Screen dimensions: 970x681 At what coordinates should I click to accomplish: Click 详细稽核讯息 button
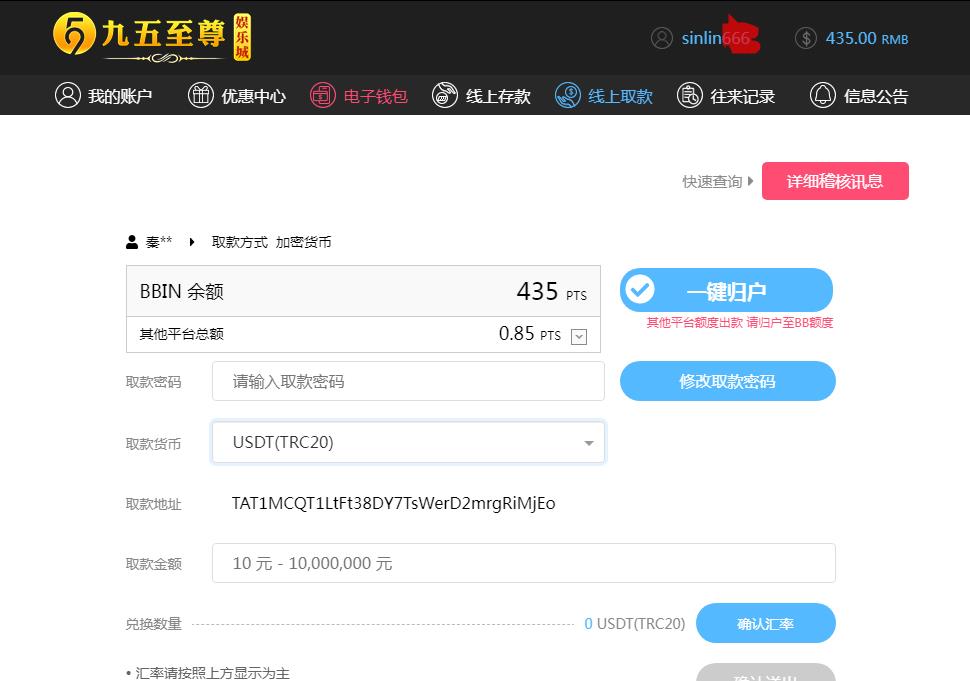tap(835, 181)
